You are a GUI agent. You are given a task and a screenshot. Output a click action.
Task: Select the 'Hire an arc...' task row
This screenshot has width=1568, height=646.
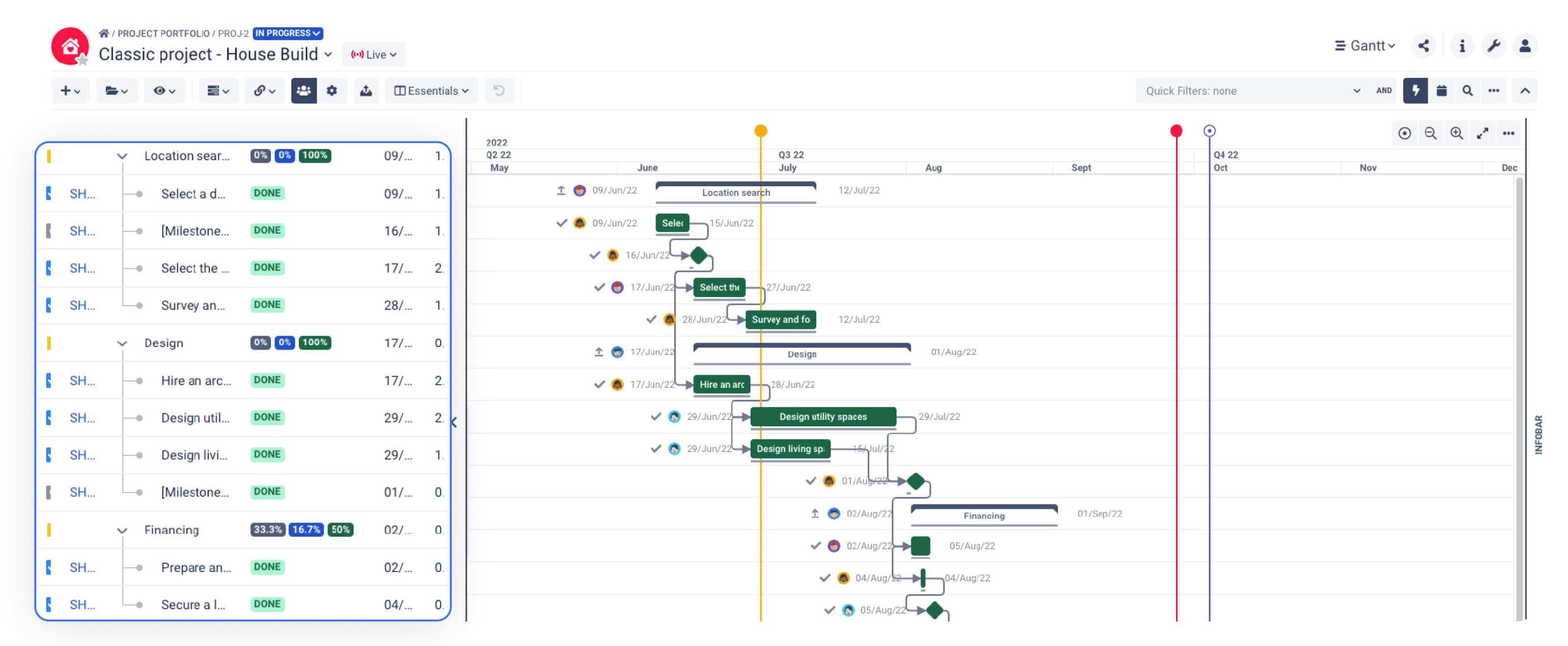point(243,380)
